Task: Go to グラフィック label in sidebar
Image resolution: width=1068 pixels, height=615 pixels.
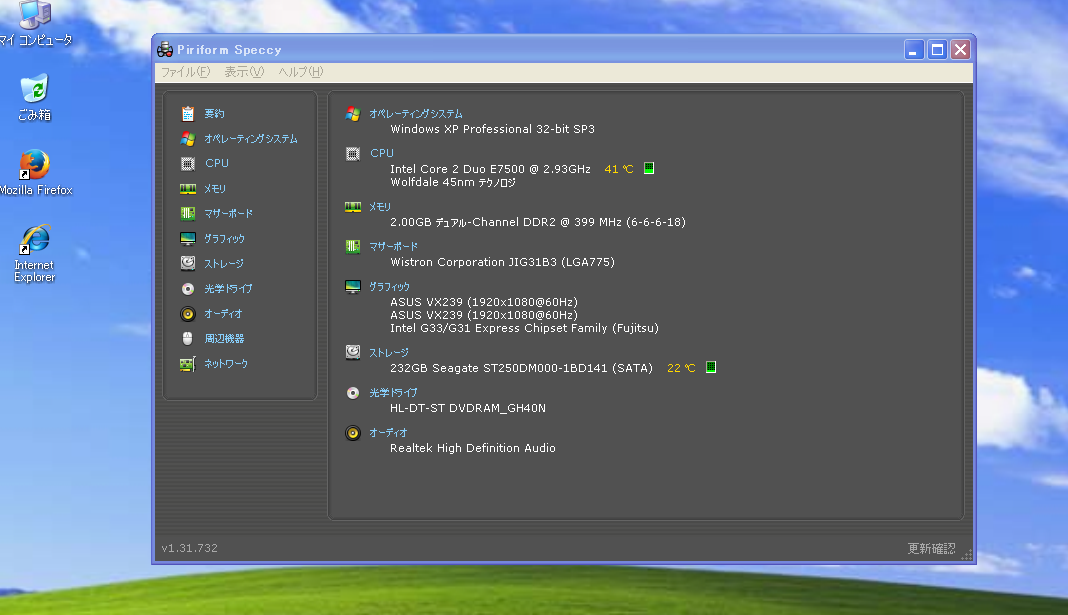Action: [225, 239]
